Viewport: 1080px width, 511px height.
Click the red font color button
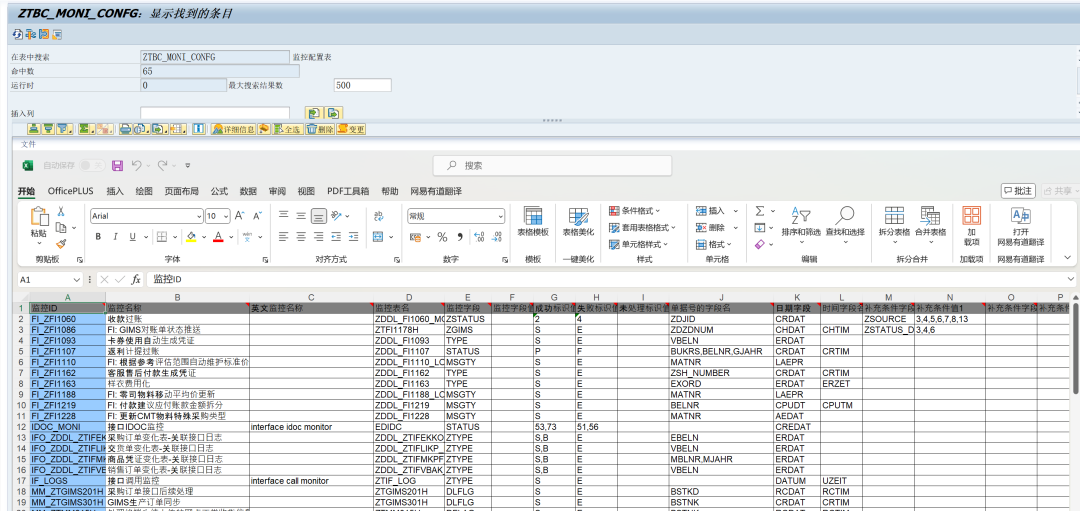pos(218,237)
